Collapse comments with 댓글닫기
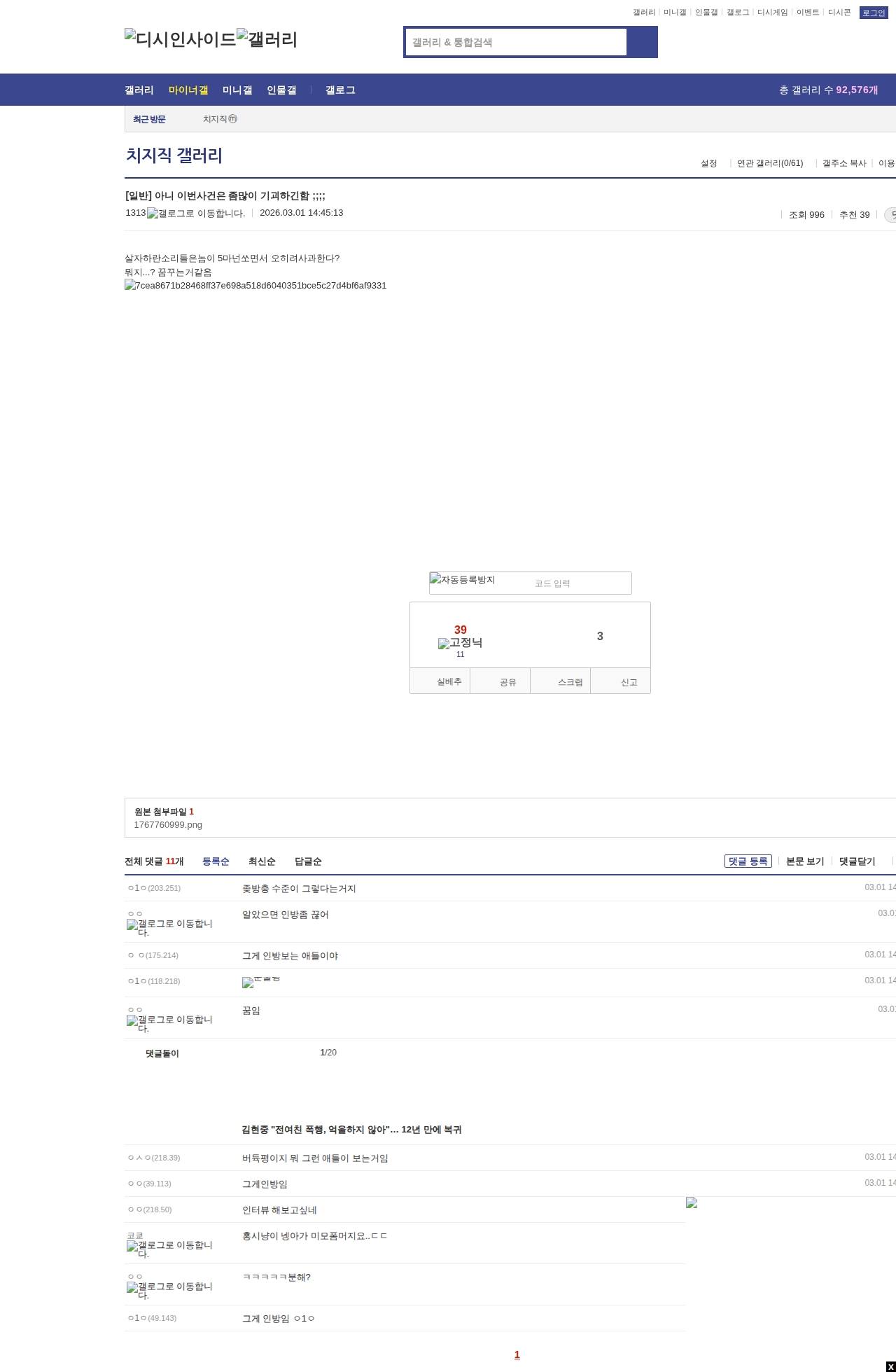This screenshot has width=896, height=1372. pos(857,861)
